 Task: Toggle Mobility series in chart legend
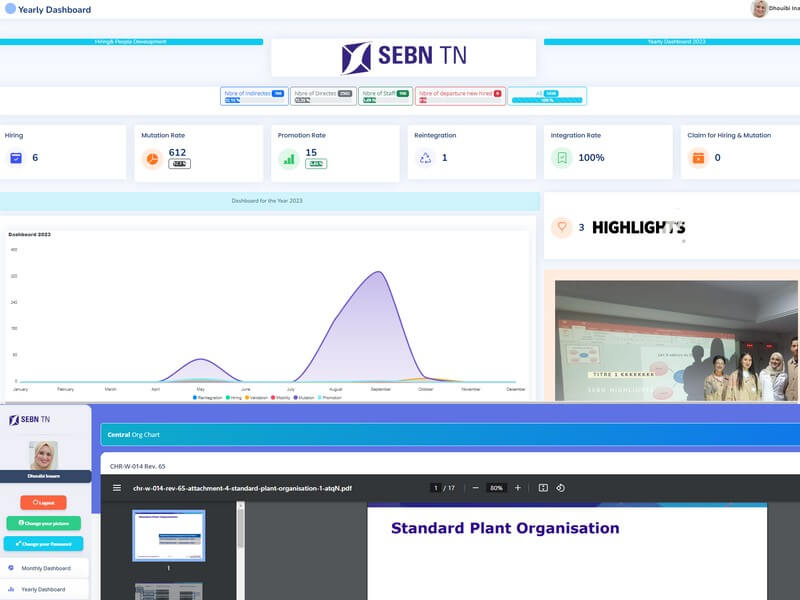[x=281, y=397]
